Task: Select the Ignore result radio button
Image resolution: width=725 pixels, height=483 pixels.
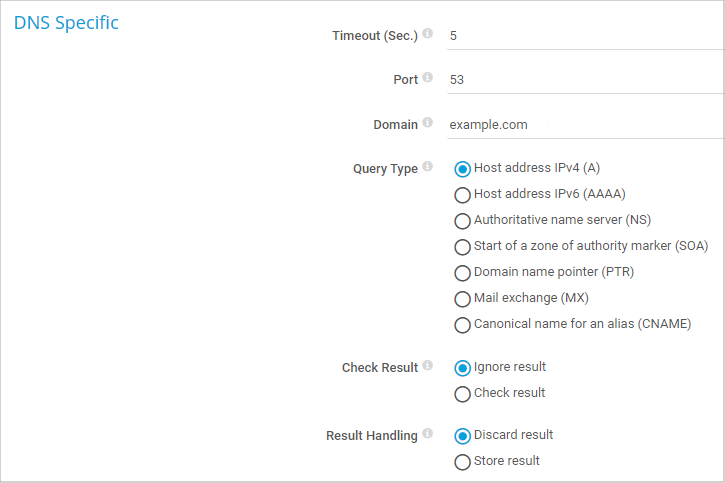Action: point(462,368)
